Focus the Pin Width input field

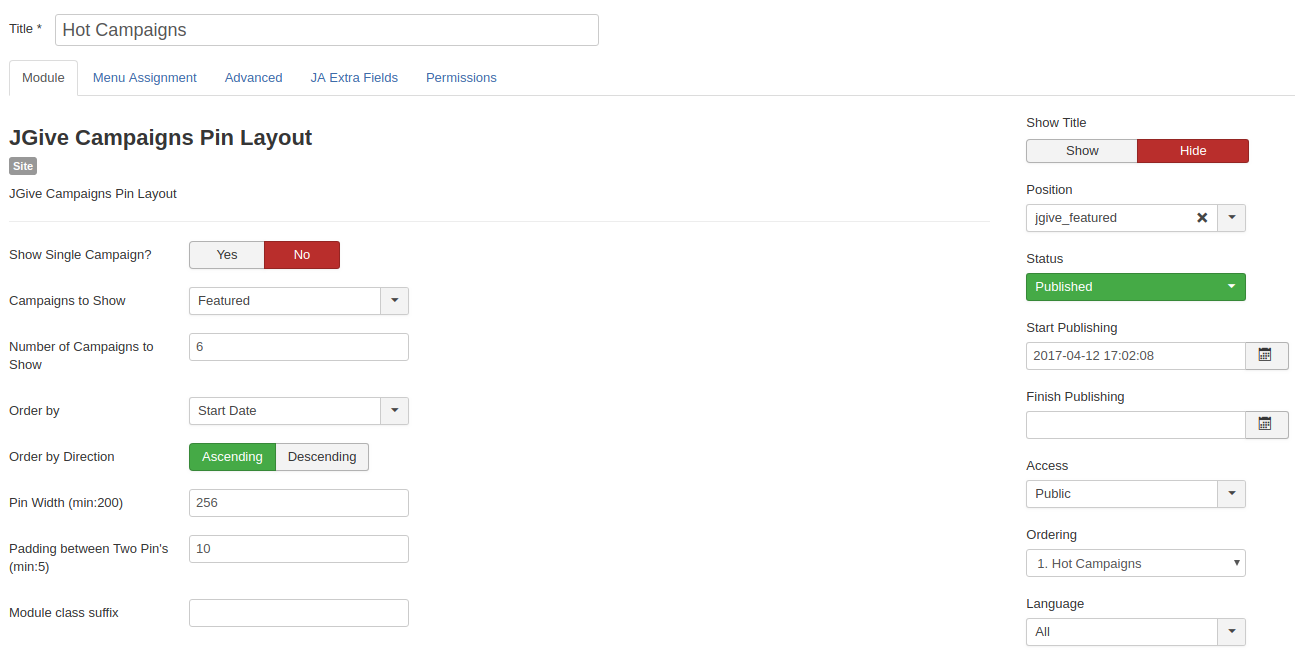click(298, 503)
